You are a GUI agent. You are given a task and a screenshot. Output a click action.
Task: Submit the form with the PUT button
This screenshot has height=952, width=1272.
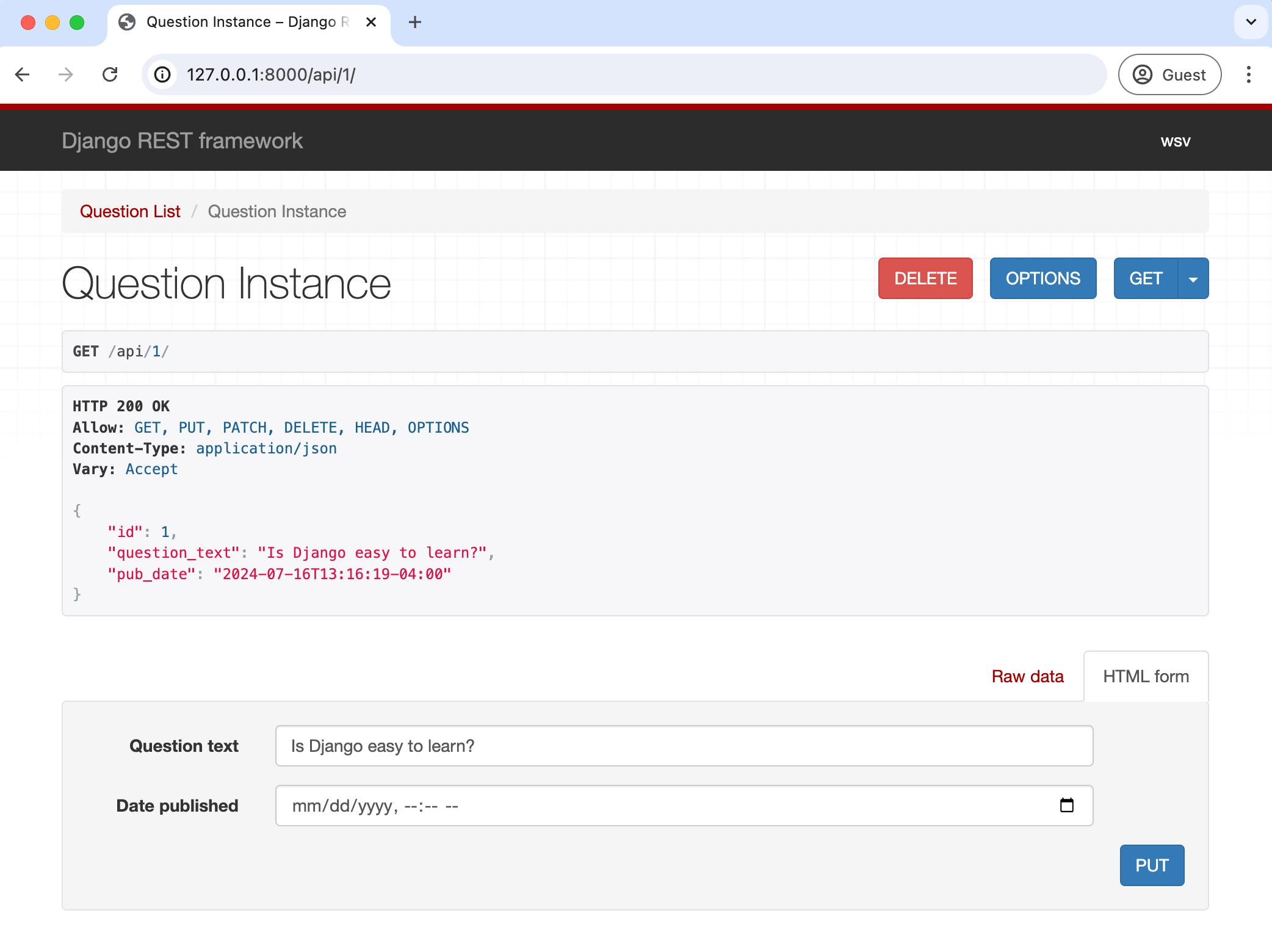(1152, 865)
